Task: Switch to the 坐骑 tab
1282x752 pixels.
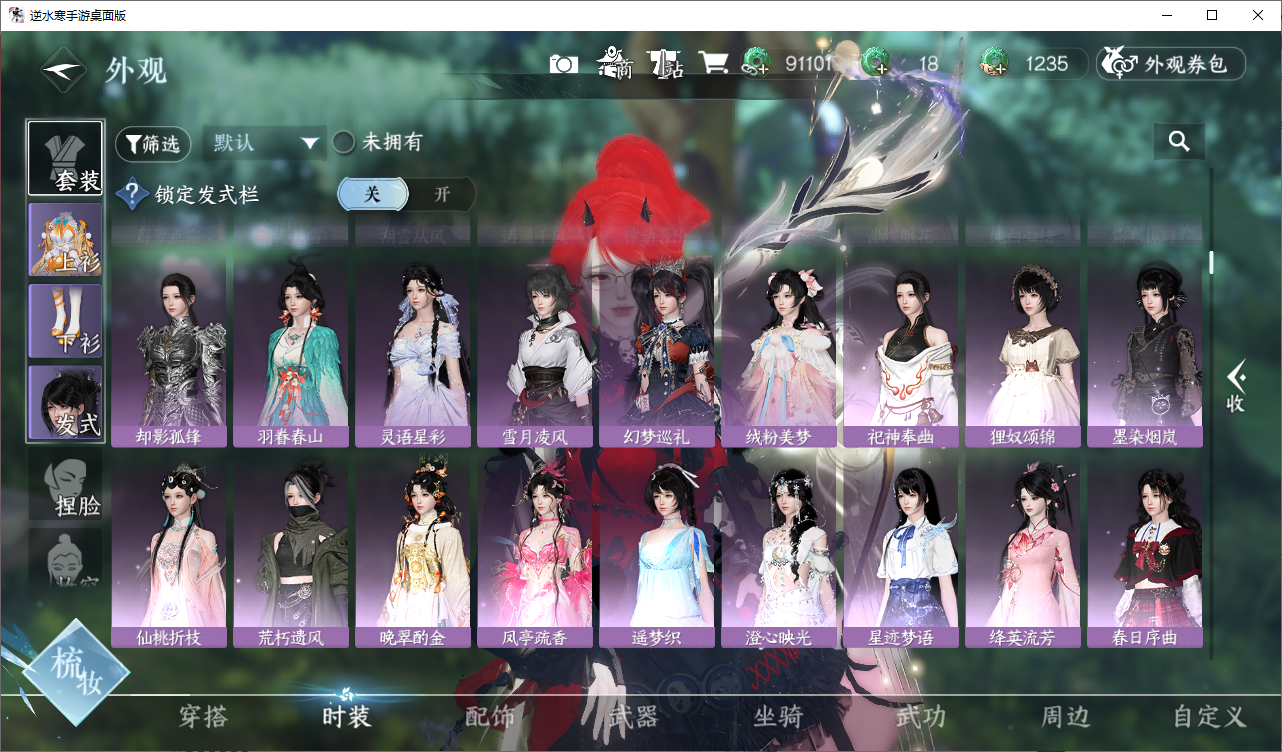Action: coord(778,716)
